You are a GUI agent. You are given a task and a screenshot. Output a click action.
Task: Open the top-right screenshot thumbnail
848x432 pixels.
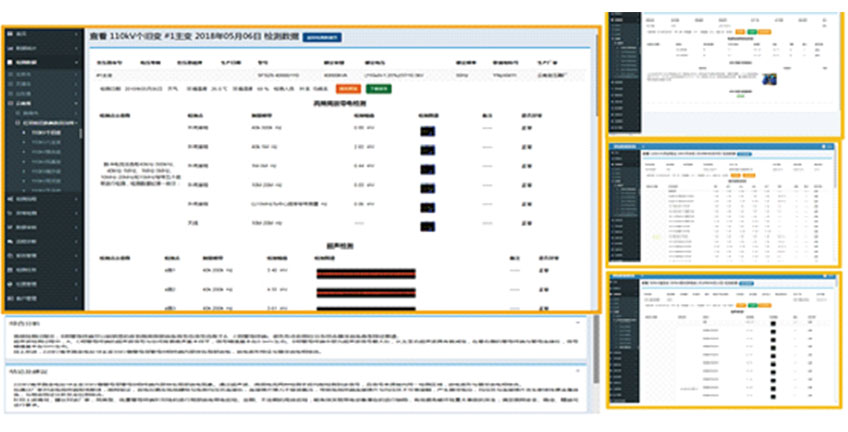725,69
